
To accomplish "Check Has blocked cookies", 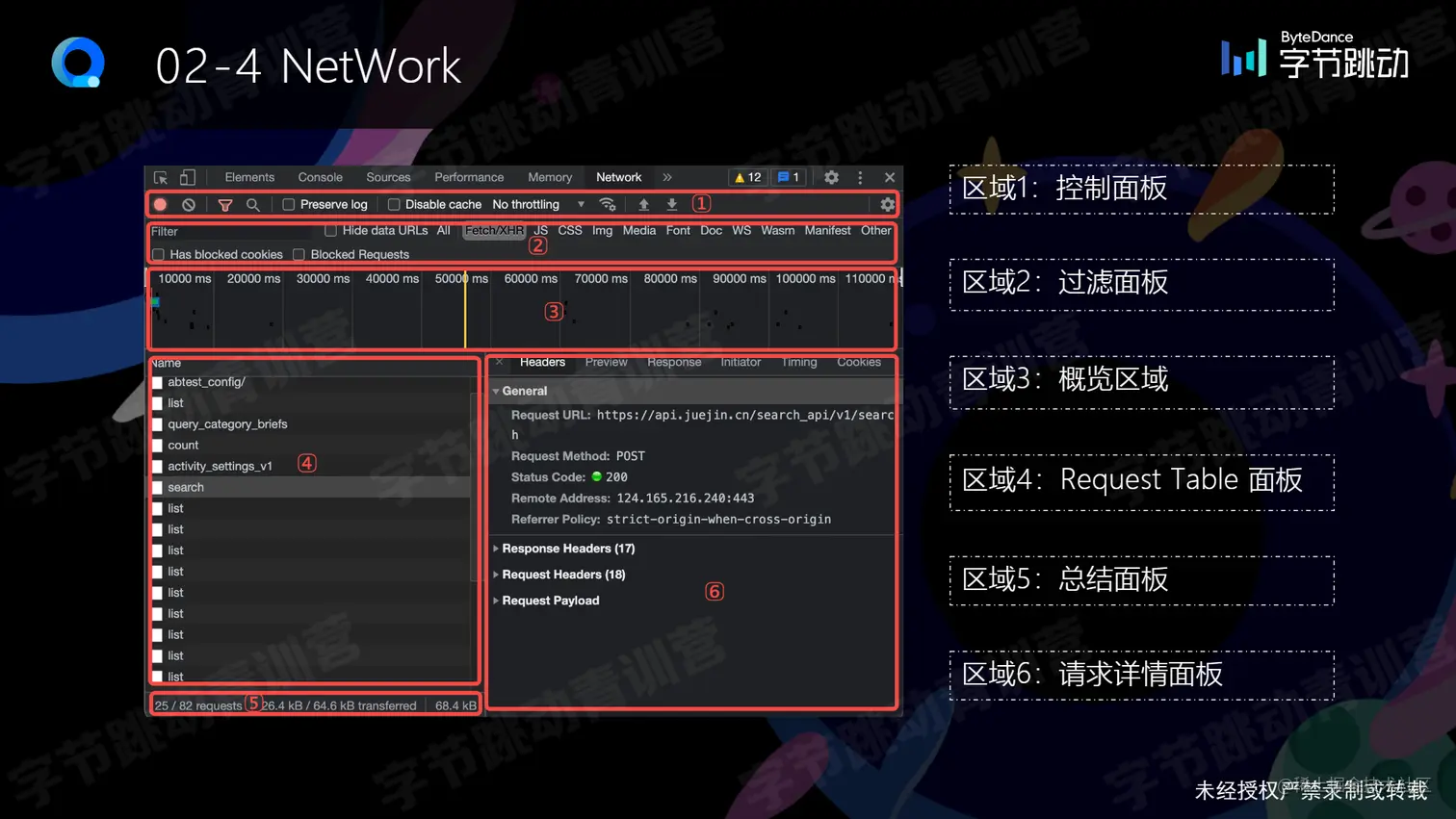I will coord(158,254).
